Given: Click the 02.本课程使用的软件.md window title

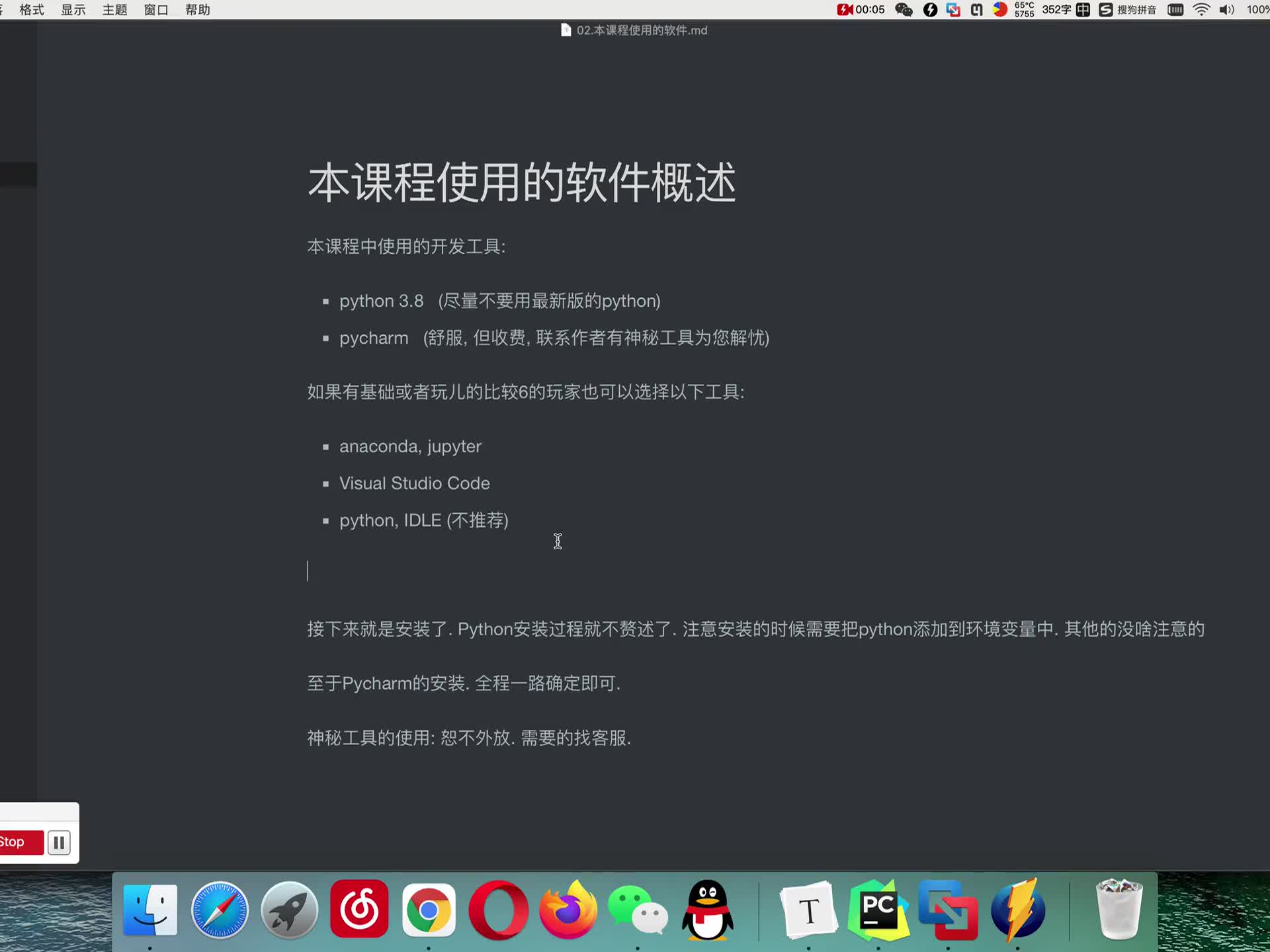Looking at the screenshot, I should pyautogui.click(x=642, y=30).
